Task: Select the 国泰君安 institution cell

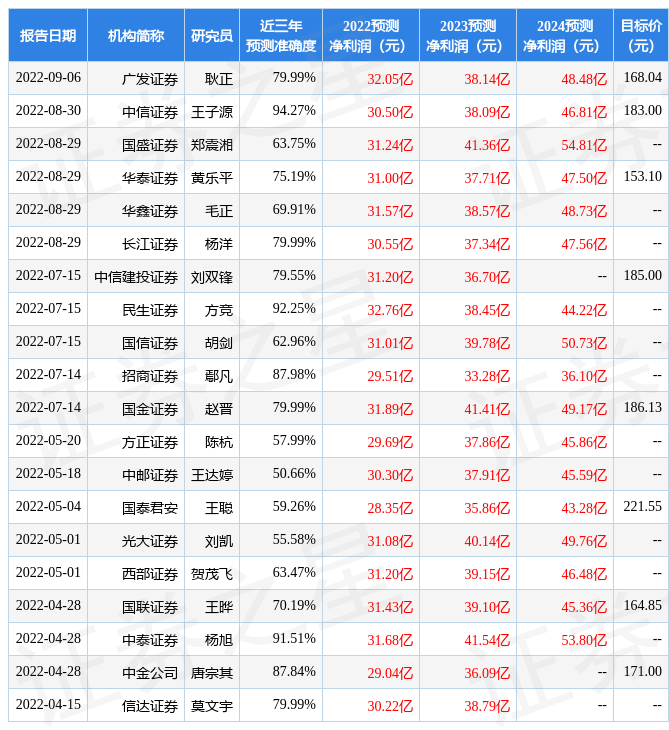Action: (150, 507)
